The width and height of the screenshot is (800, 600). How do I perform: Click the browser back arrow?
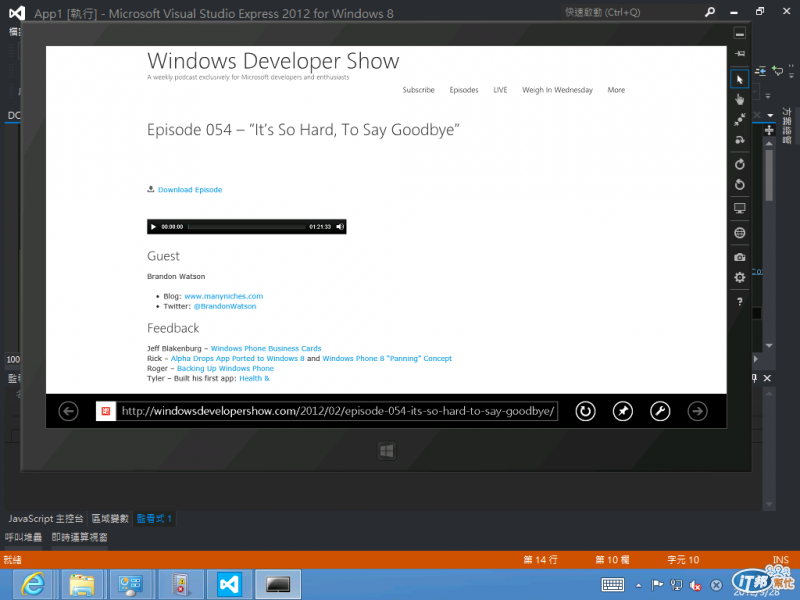click(68, 411)
